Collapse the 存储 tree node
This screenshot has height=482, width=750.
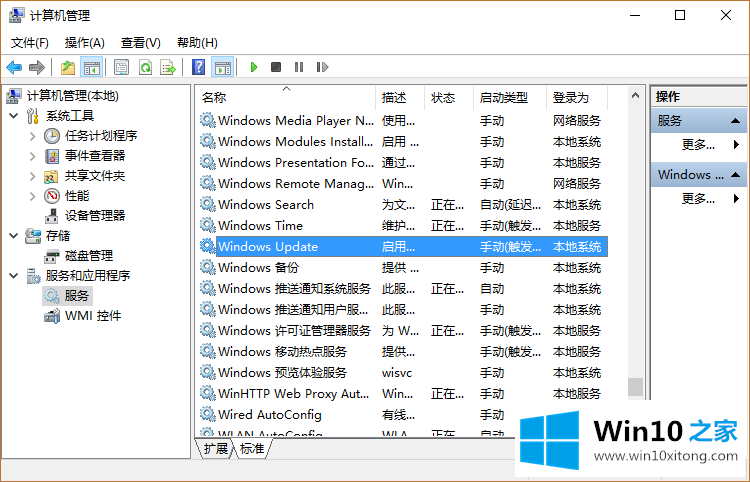pyautogui.click(x=13, y=236)
